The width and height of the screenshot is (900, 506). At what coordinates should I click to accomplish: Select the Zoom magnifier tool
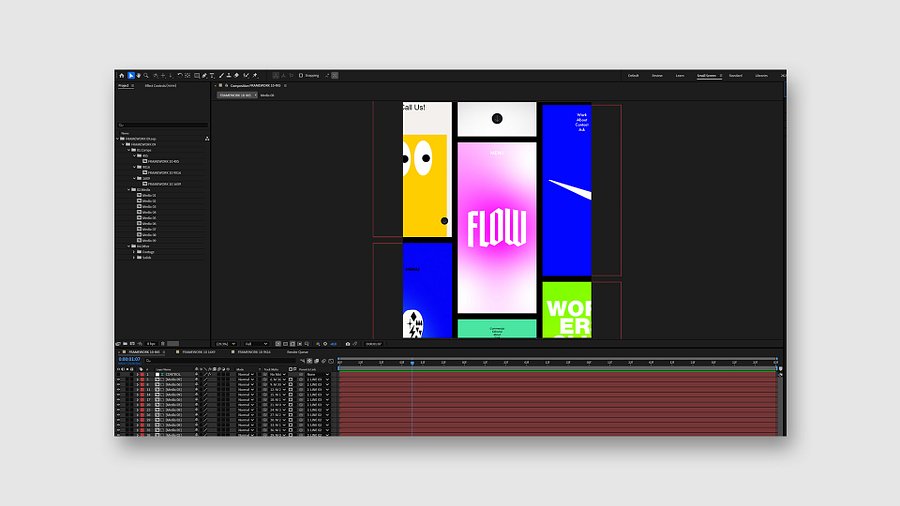[146, 75]
